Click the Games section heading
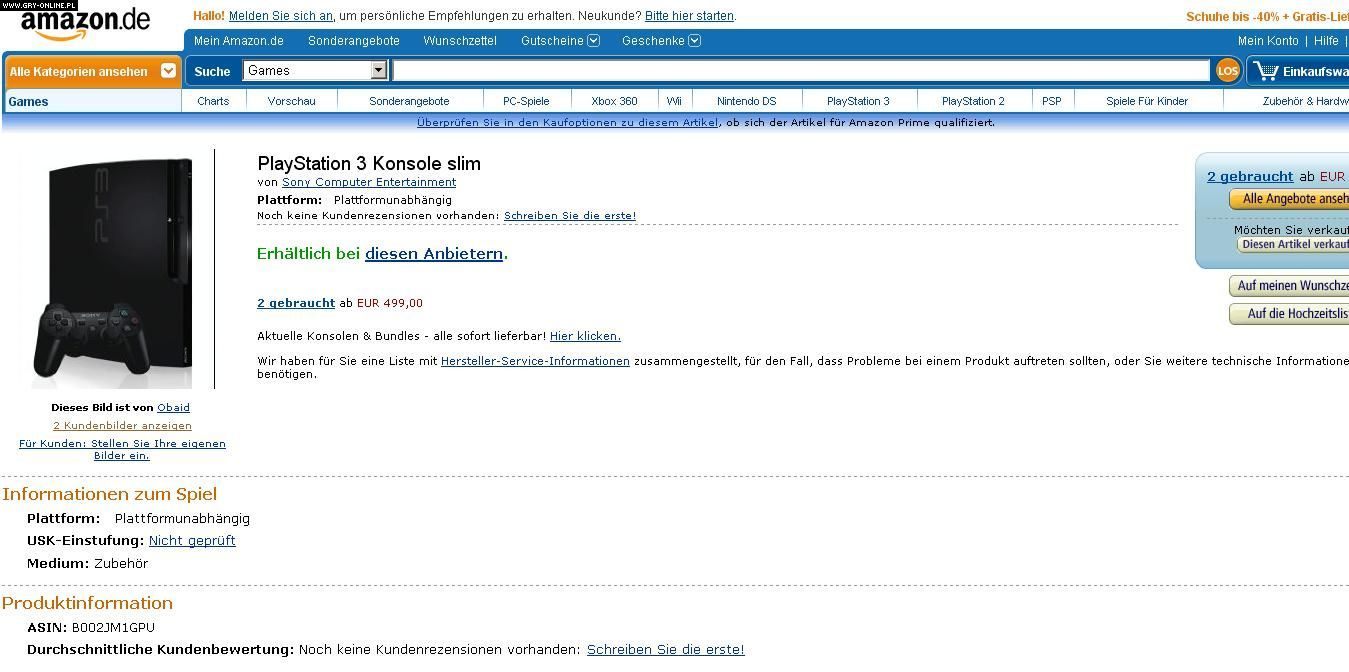This screenshot has height=672, width=1349. tap(28, 101)
